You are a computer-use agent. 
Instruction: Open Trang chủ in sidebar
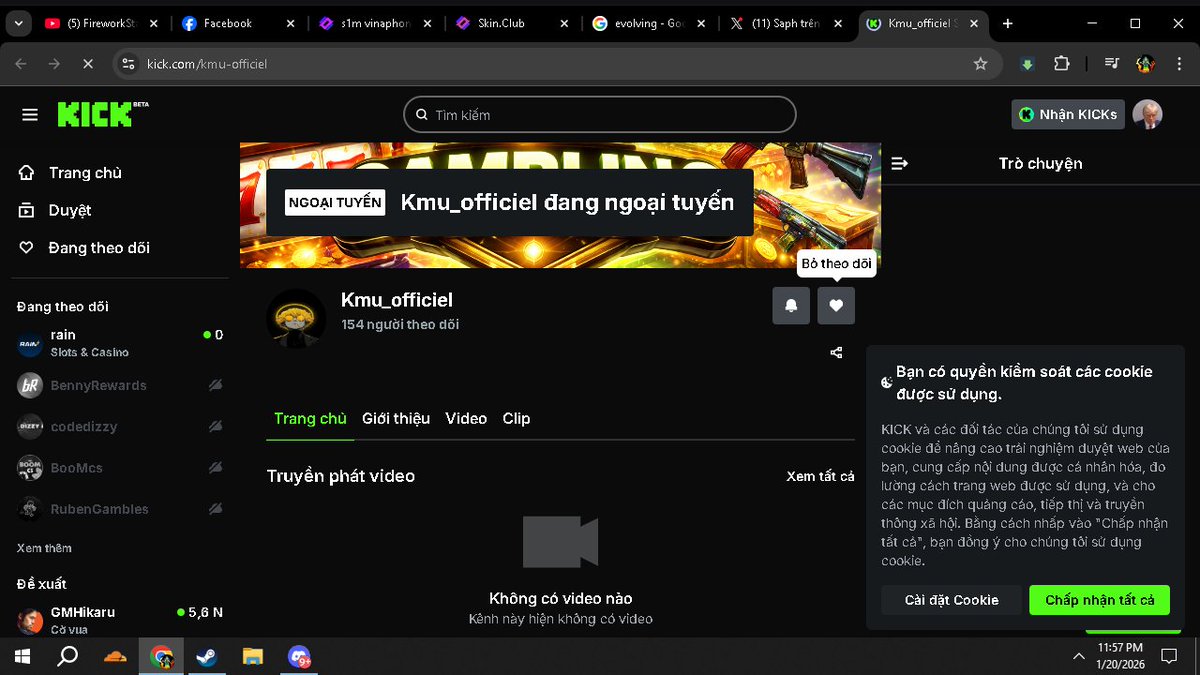(70, 173)
